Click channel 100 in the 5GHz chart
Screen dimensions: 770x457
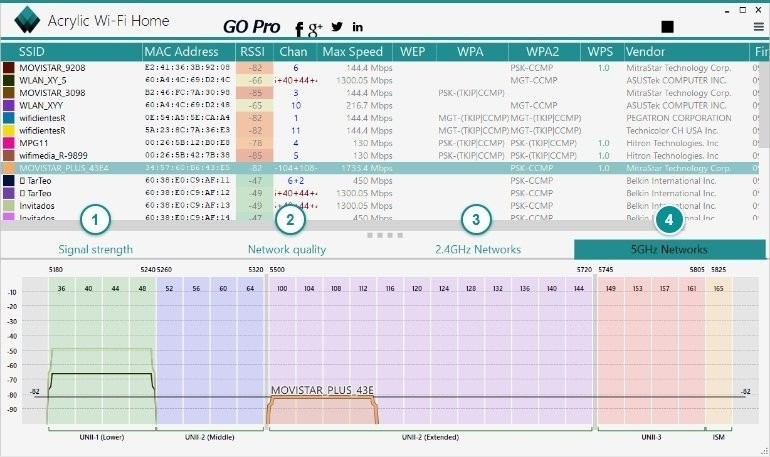pyautogui.click(x=282, y=289)
